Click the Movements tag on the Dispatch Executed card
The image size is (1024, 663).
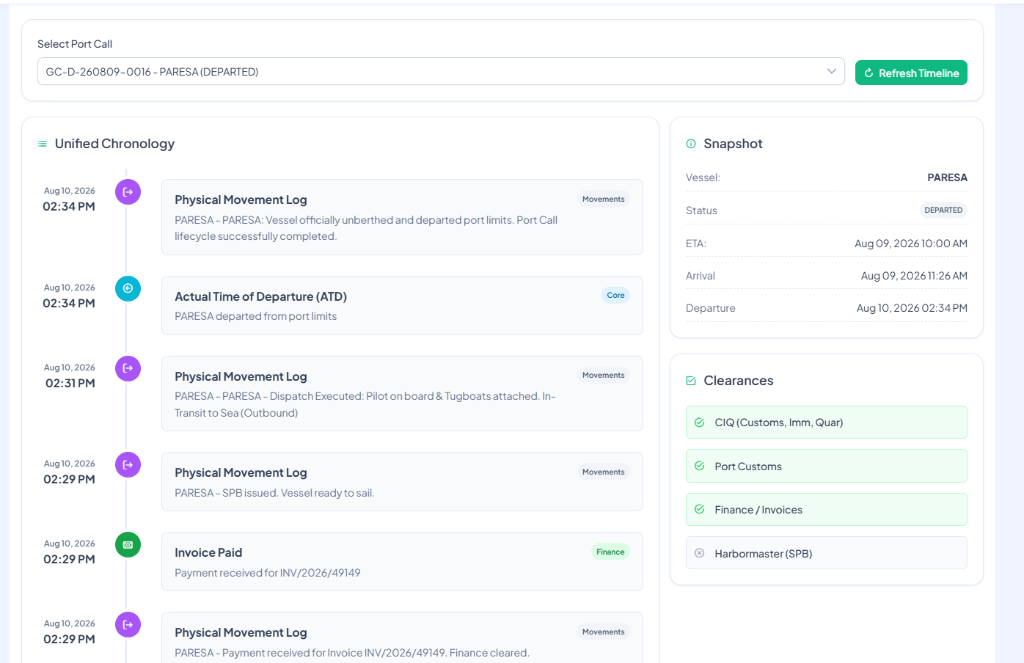603,376
